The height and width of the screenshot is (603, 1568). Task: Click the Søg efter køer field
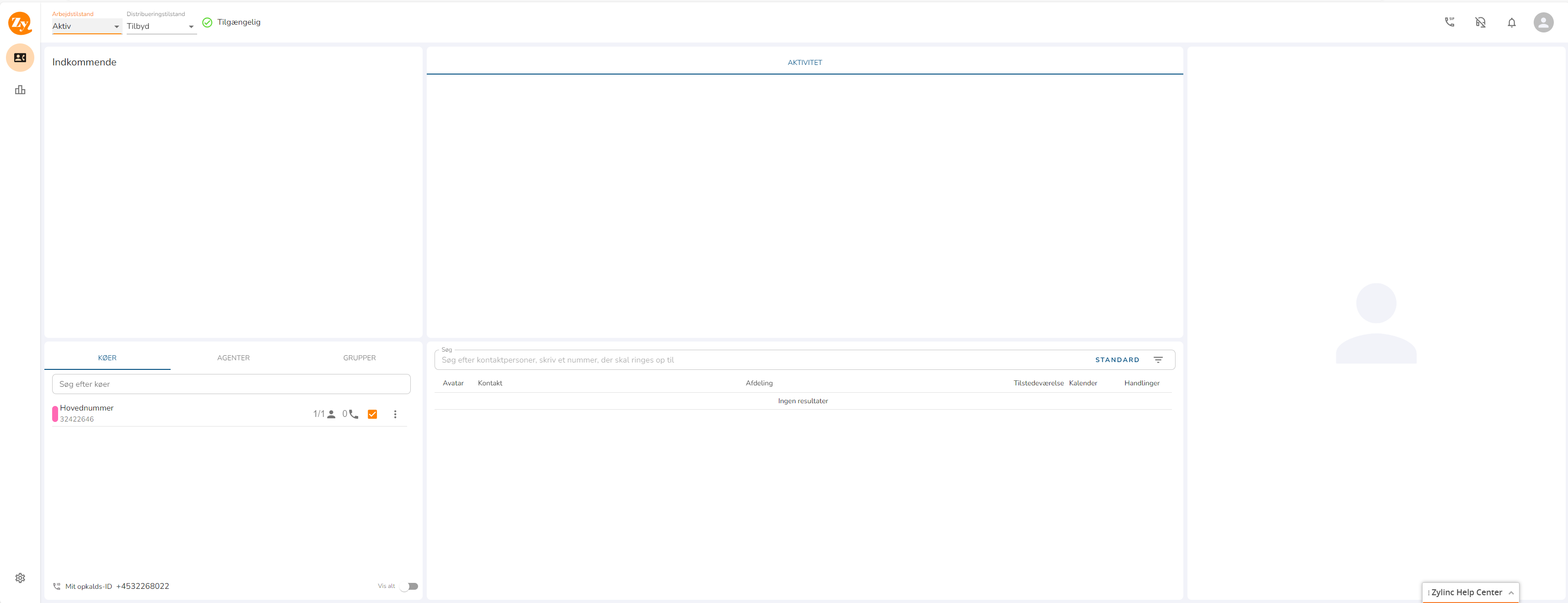(x=231, y=384)
